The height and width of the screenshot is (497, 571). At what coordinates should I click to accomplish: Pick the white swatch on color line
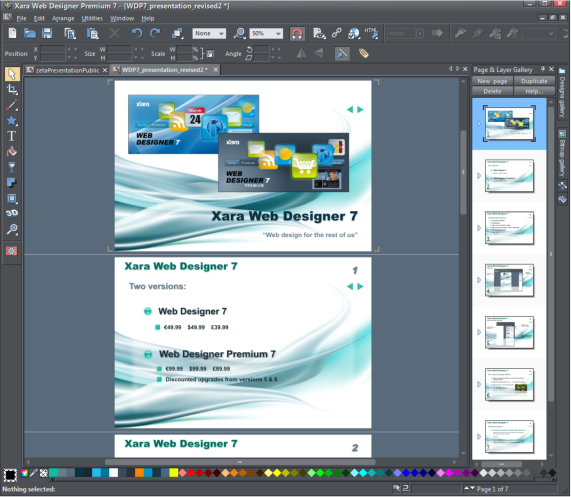(x=114, y=473)
